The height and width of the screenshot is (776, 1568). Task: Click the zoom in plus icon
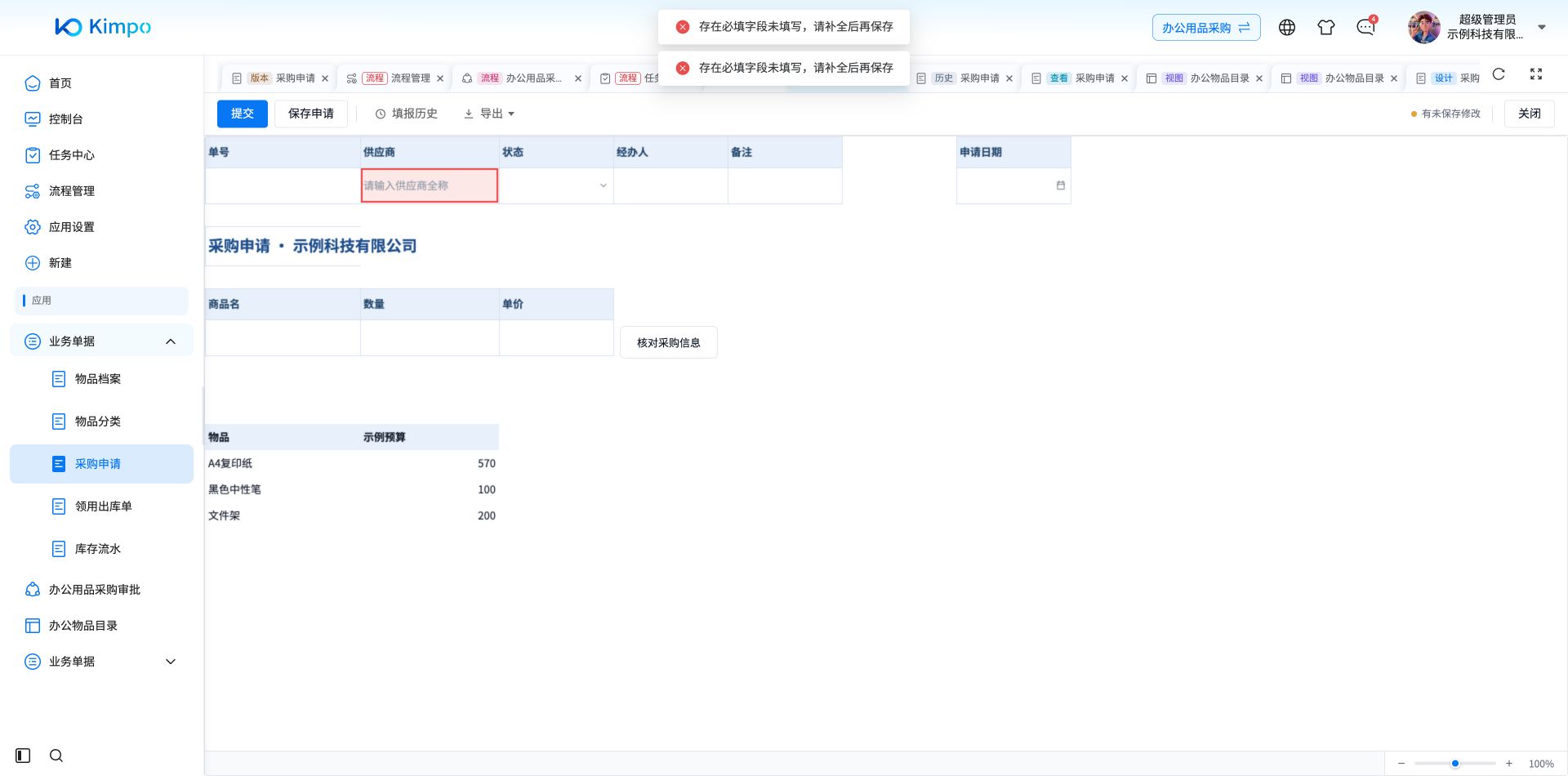pos(1509,764)
